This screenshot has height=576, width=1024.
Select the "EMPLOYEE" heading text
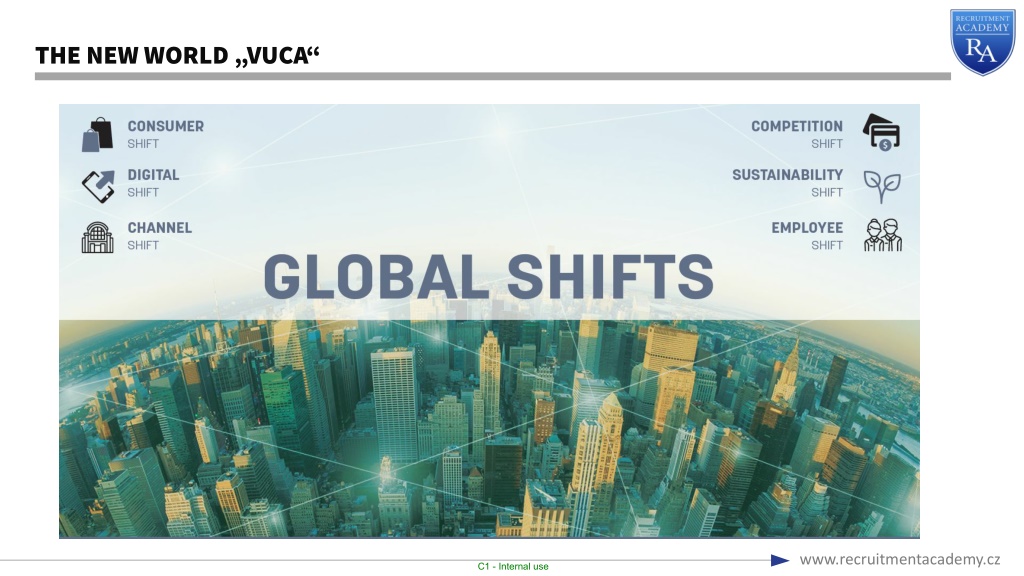tap(807, 228)
